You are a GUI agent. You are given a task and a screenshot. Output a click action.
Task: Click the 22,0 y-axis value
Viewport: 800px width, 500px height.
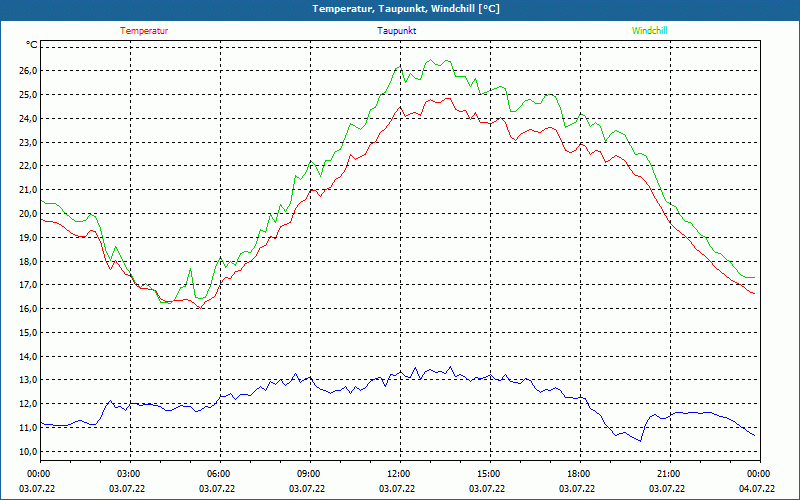tap(29, 166)
